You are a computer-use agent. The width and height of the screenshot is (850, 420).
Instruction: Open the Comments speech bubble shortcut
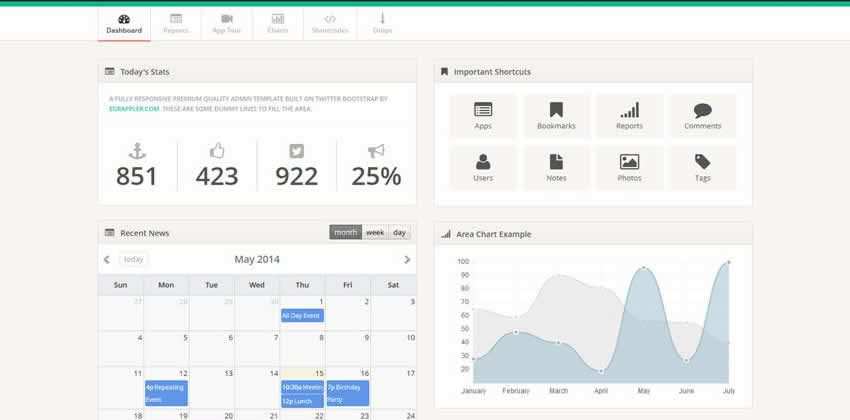702,111
